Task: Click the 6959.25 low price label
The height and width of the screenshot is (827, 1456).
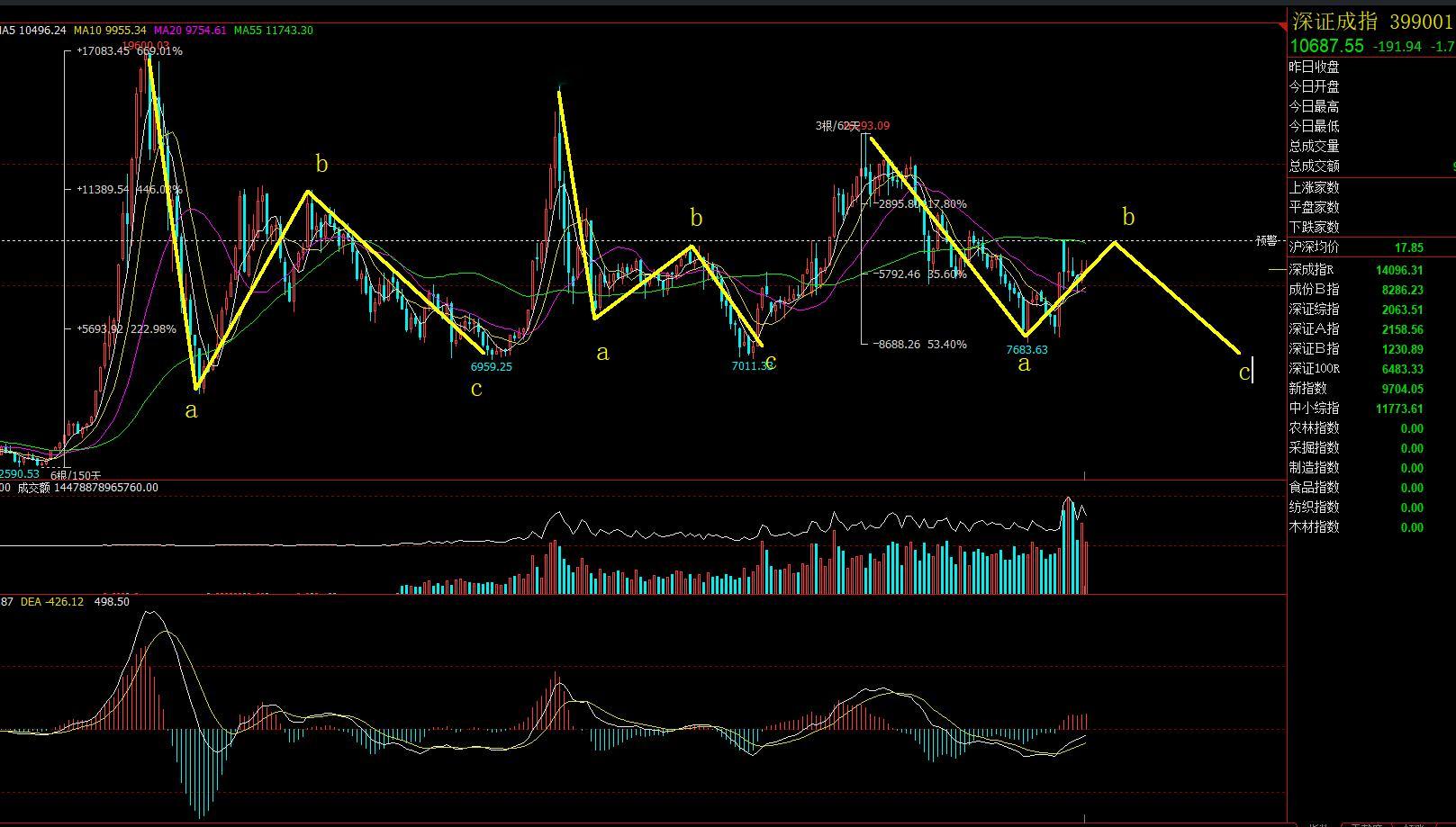Action: 492,367
